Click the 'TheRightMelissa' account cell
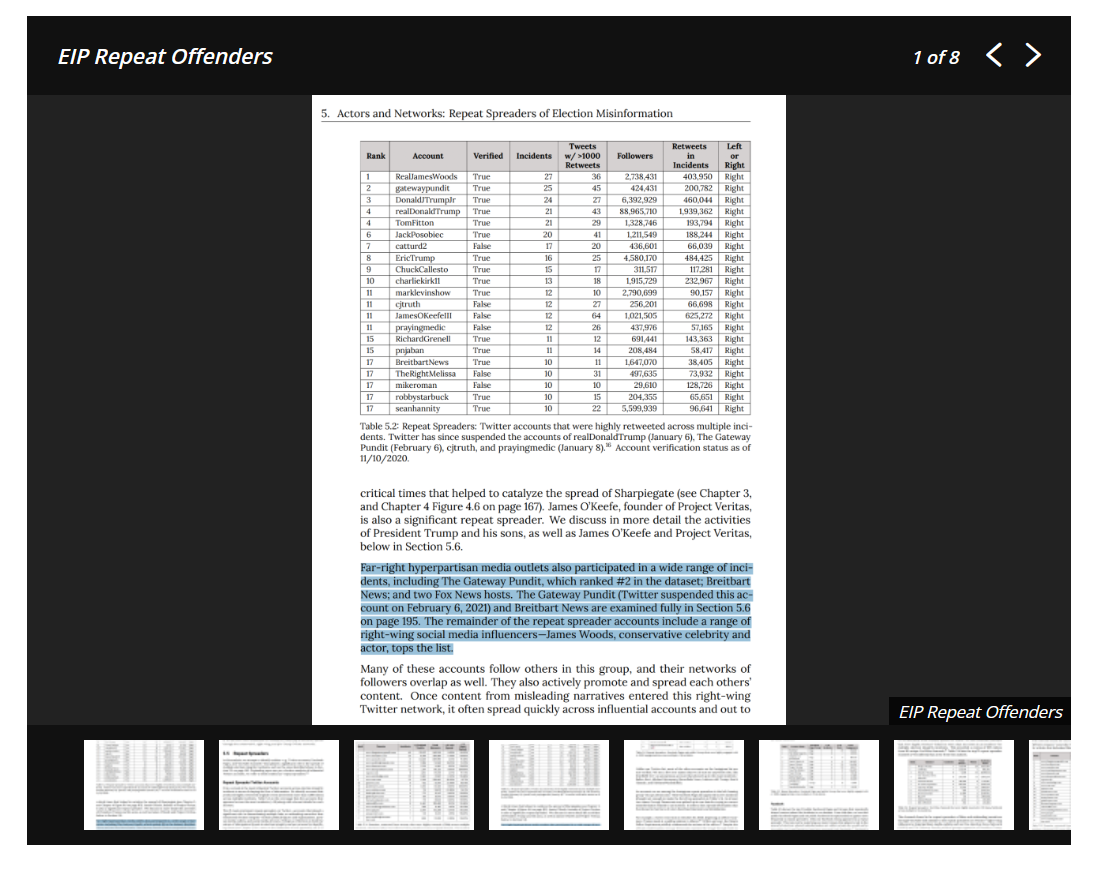Screen dimensions: 1100x880 (x=428, y=374)
